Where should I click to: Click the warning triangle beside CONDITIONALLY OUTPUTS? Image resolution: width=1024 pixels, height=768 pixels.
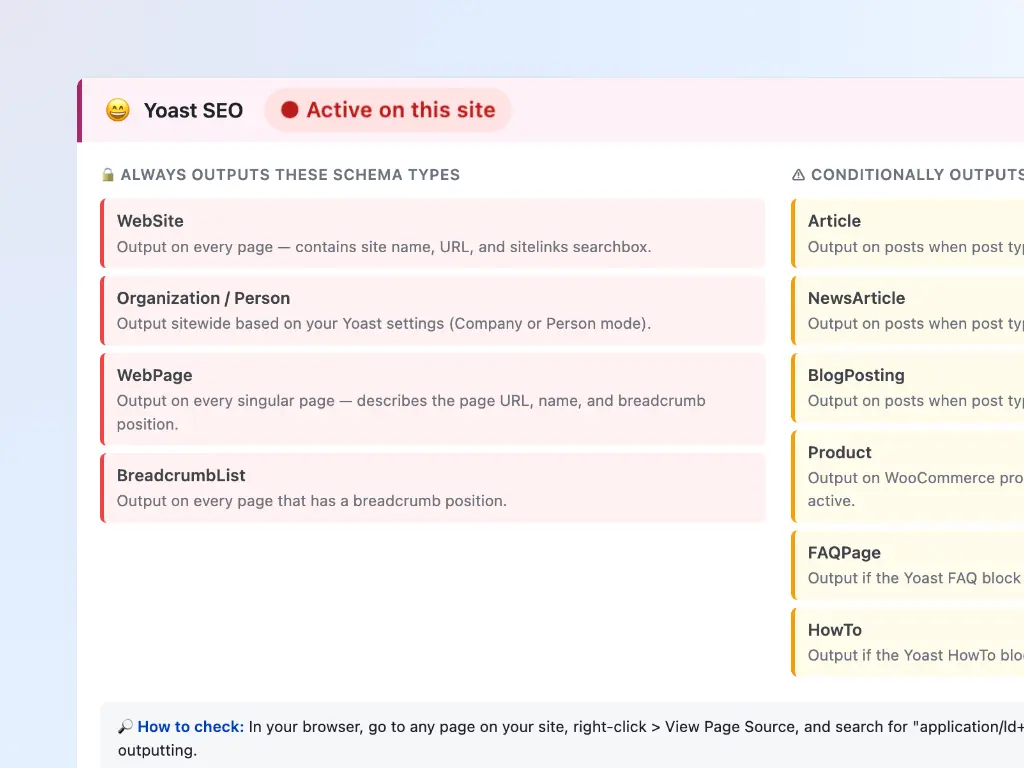(x=798, y=174)
